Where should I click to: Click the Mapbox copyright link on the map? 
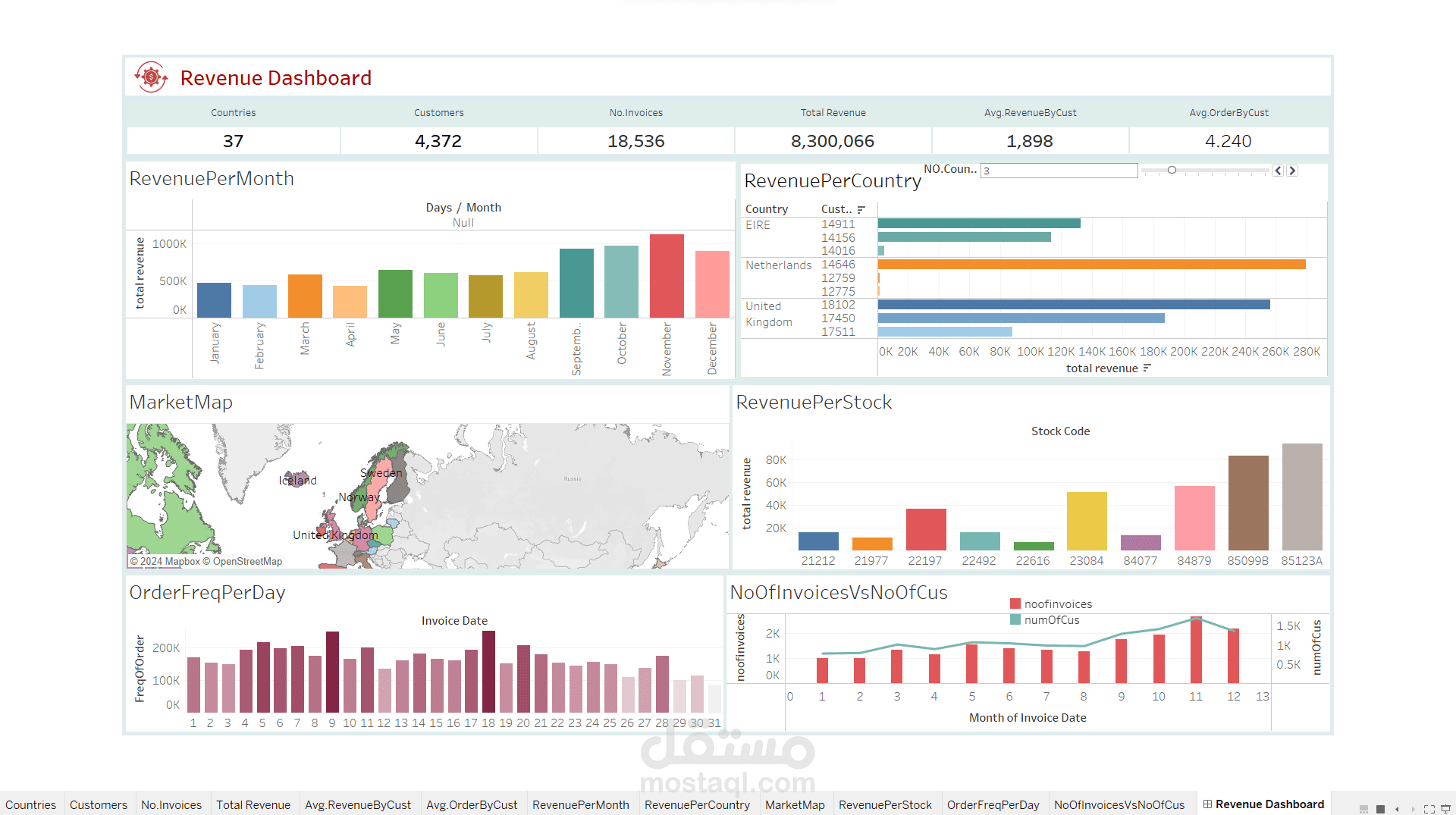tap(180, 561)
